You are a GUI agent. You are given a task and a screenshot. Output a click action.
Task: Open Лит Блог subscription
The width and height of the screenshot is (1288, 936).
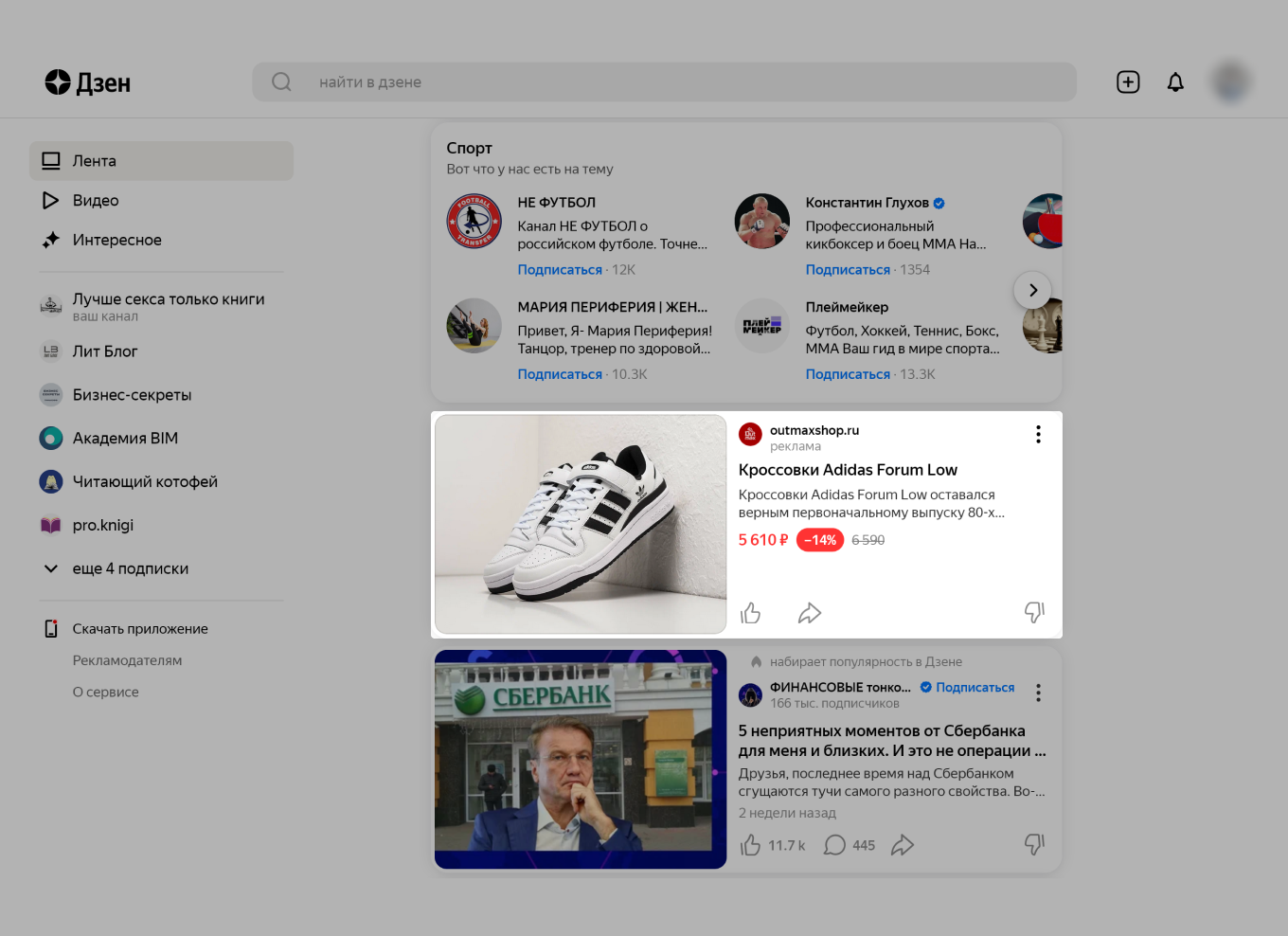point(105,351)
